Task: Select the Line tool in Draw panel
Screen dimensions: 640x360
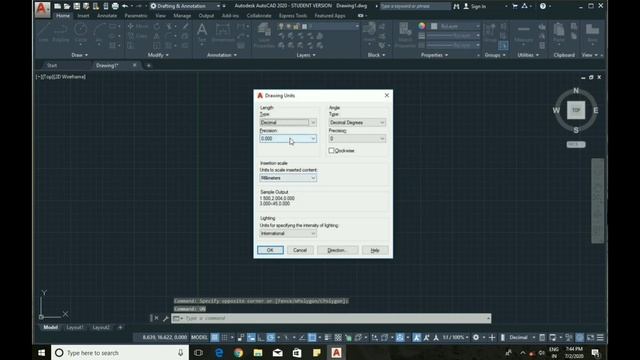Action: tap(44, 33)
